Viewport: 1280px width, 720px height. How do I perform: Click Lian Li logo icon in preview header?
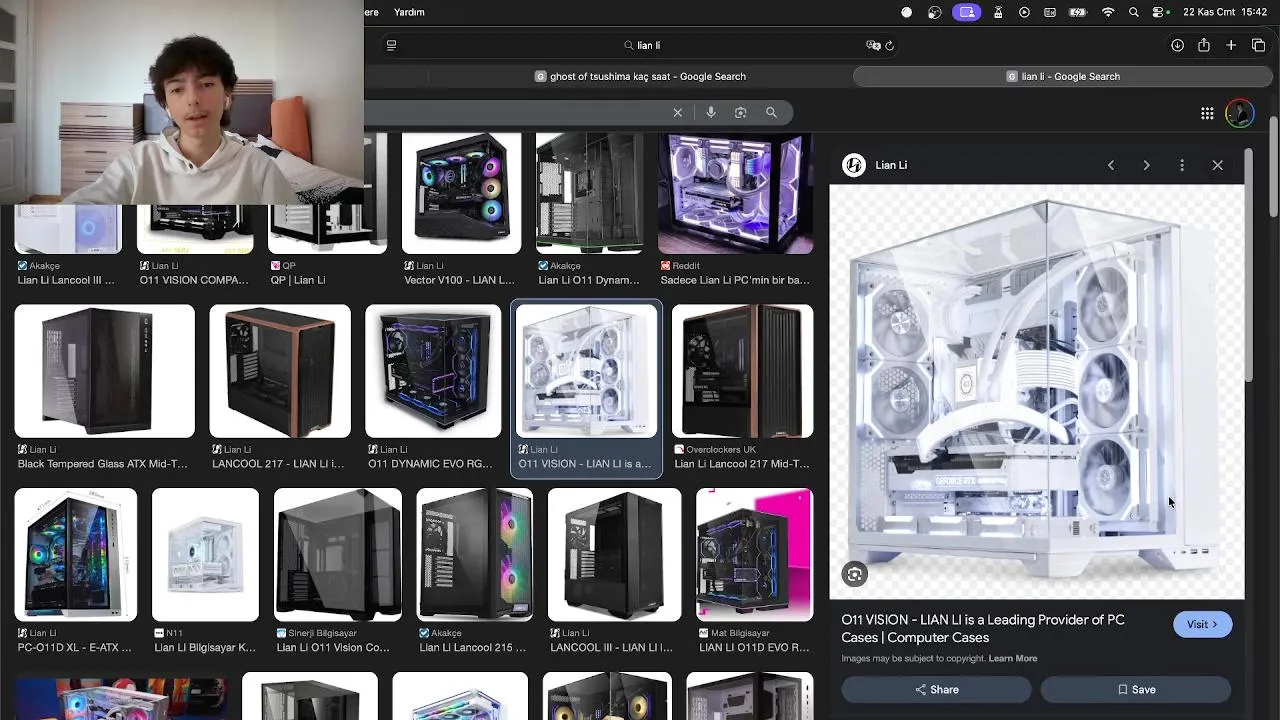pyautogui.click(x=854, y=165)
